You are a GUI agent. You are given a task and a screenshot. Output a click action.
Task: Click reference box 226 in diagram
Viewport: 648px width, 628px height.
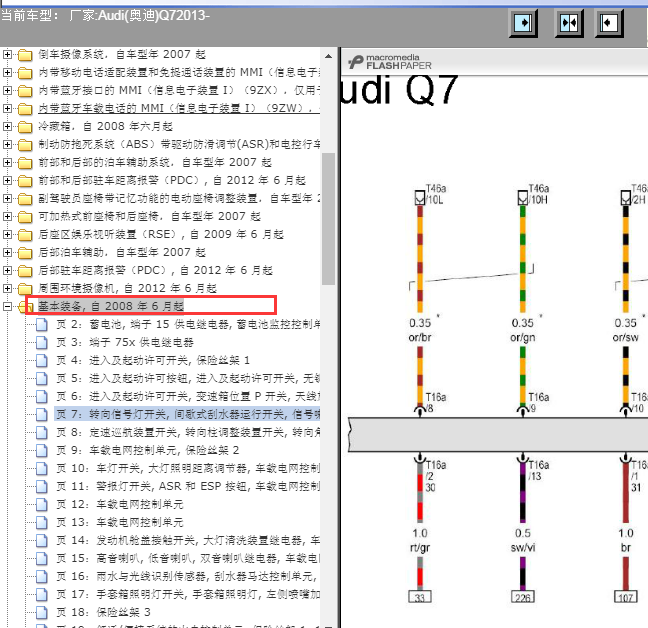(523, 597)
